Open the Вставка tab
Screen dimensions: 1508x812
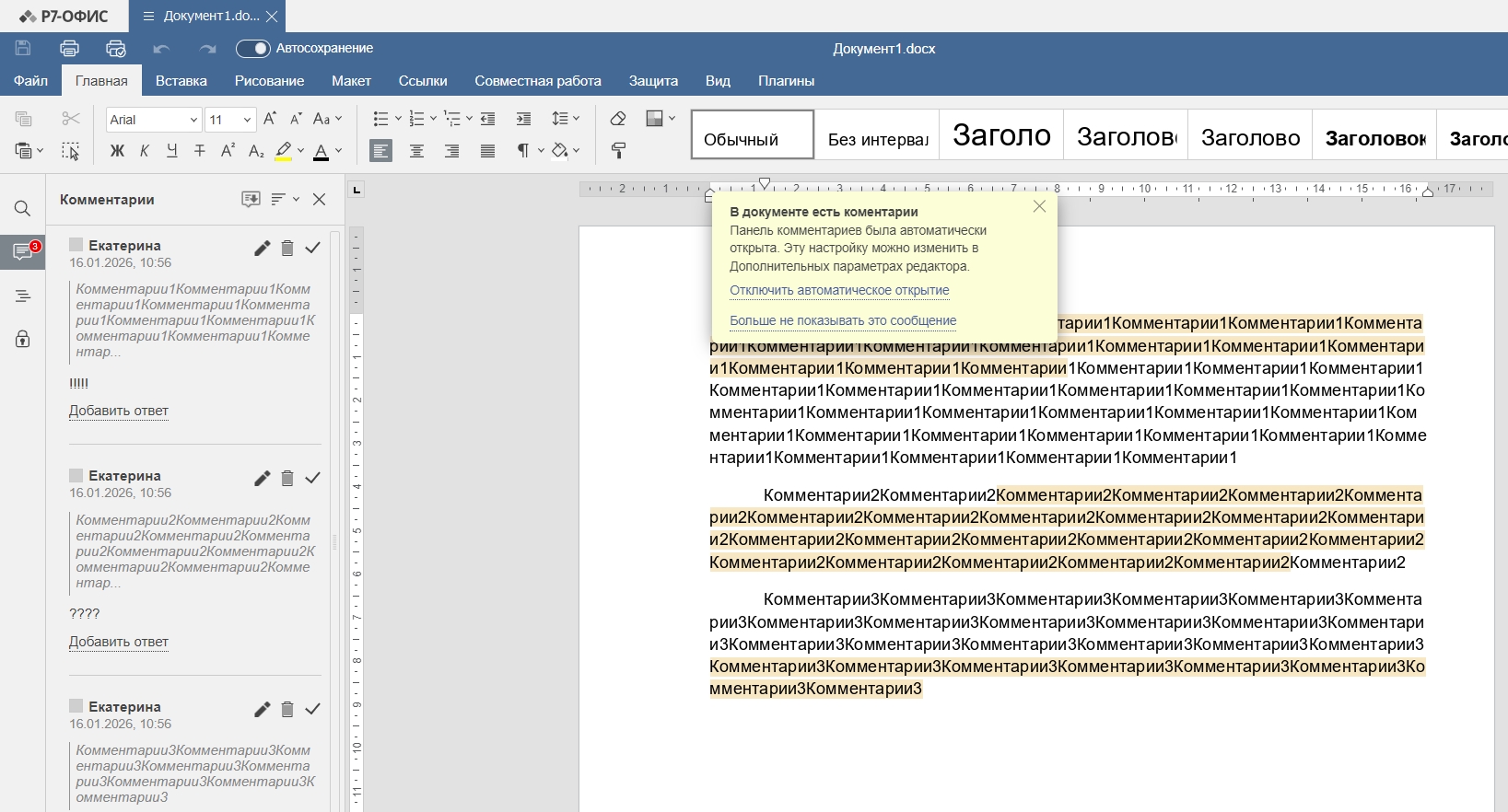pyautogui.click(x=181, y=81)
